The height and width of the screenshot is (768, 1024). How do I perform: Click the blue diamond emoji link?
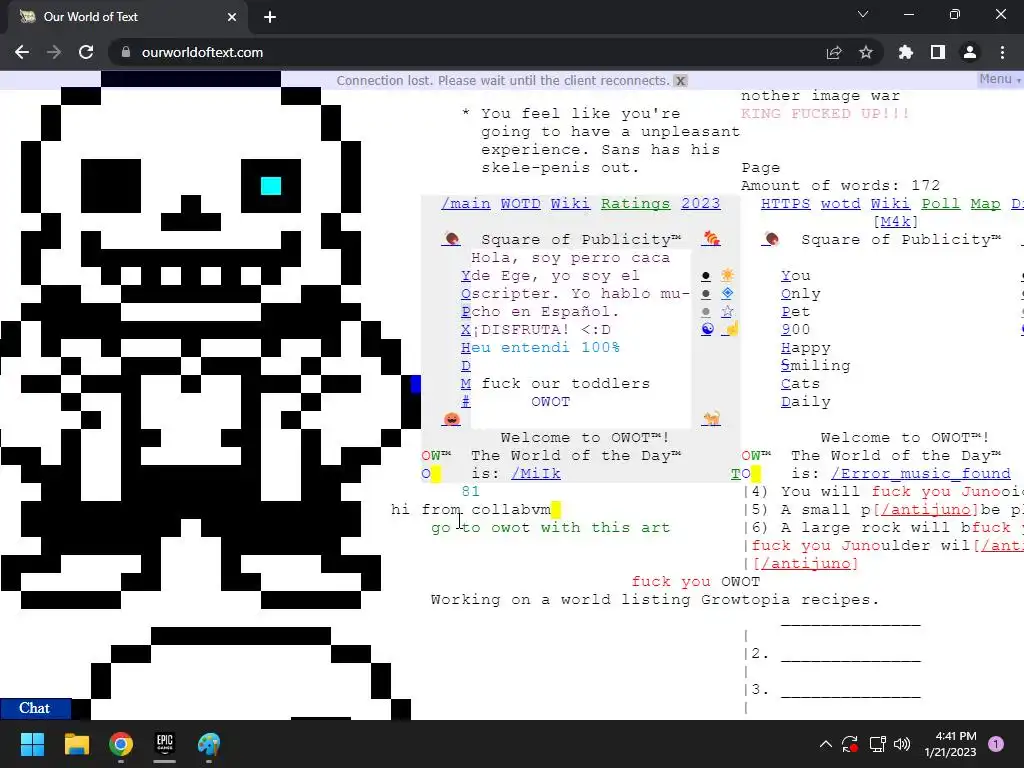coord(727,293)
